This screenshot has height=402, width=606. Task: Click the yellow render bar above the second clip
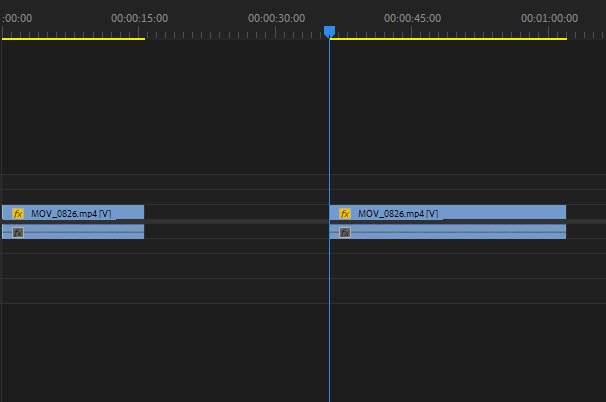pyautogui.click(x=448, y=39)
